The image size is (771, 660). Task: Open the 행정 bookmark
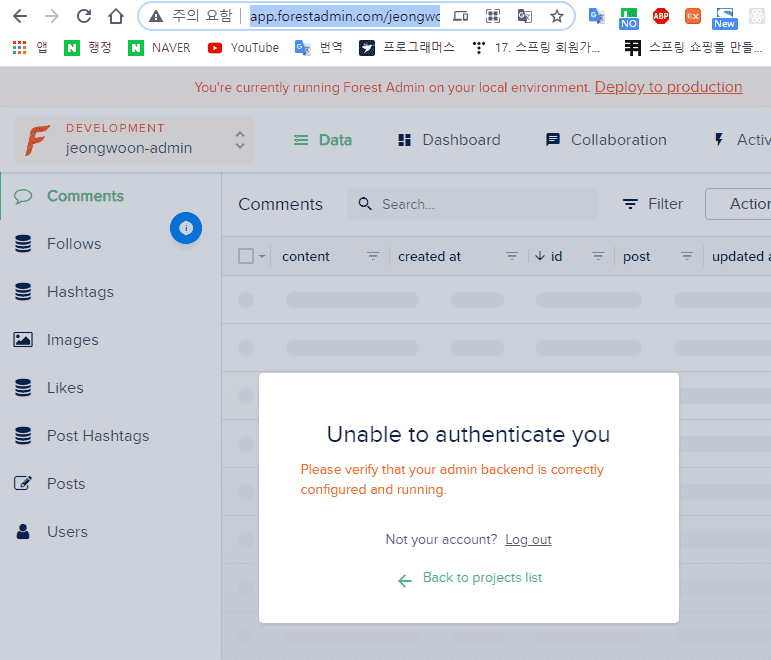tap(88, 48)
